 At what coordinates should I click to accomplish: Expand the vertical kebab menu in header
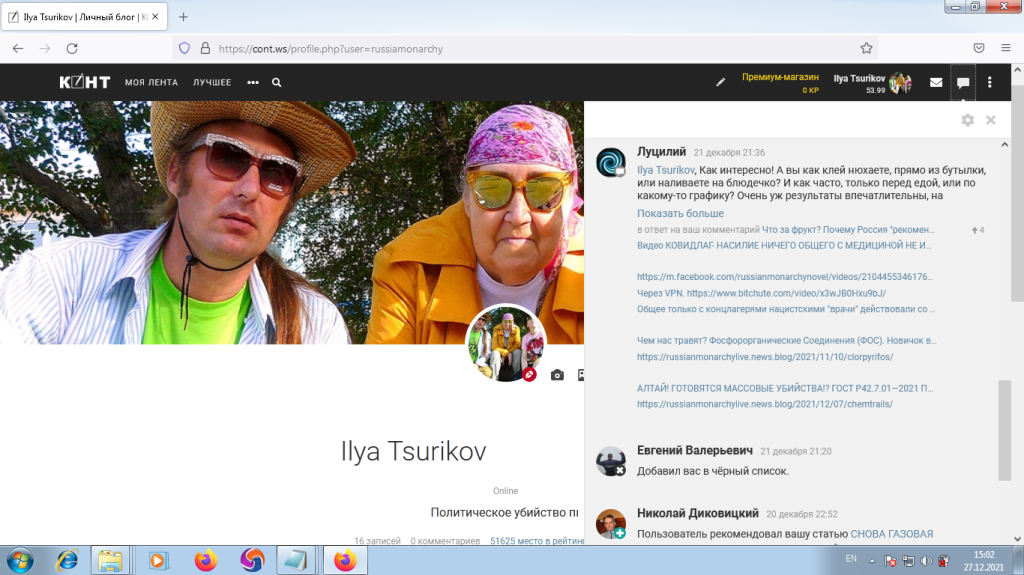[x=990, y=83]
